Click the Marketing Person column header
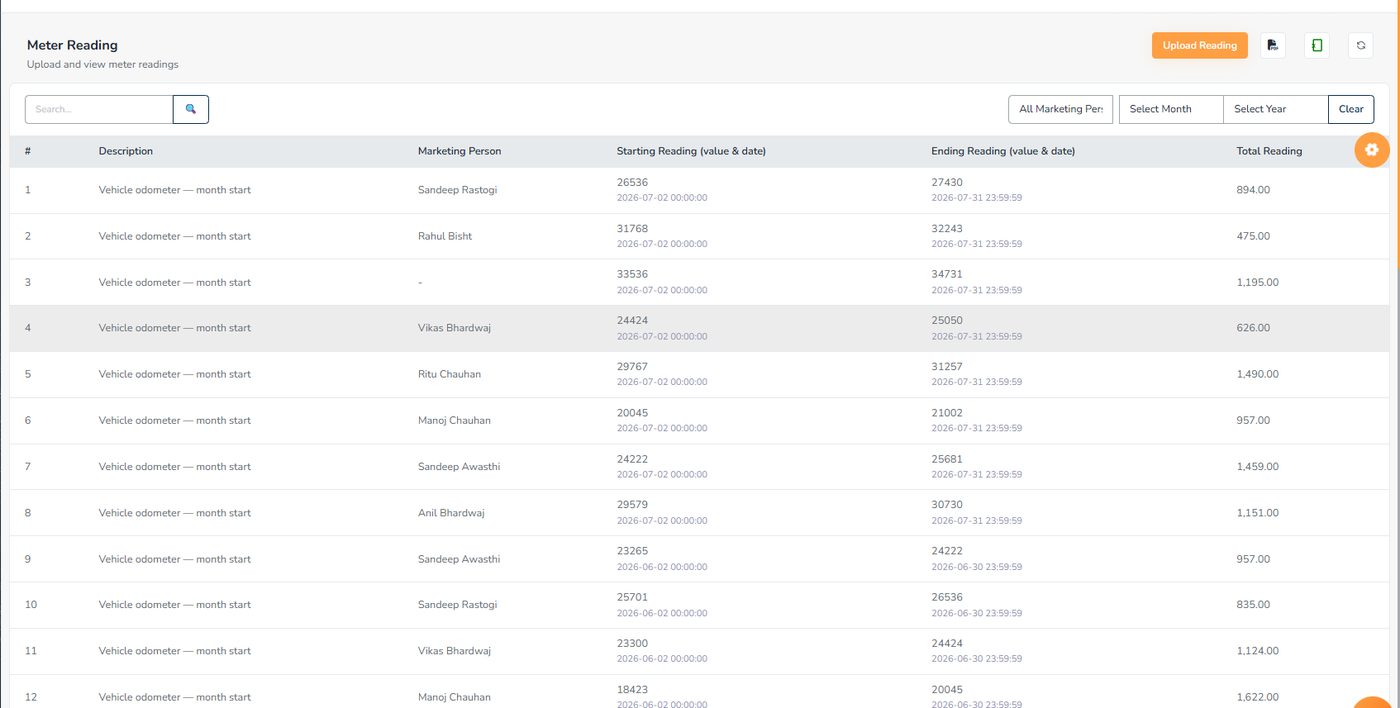Screen dimensions: 1400x708 (x=460, y=151)
